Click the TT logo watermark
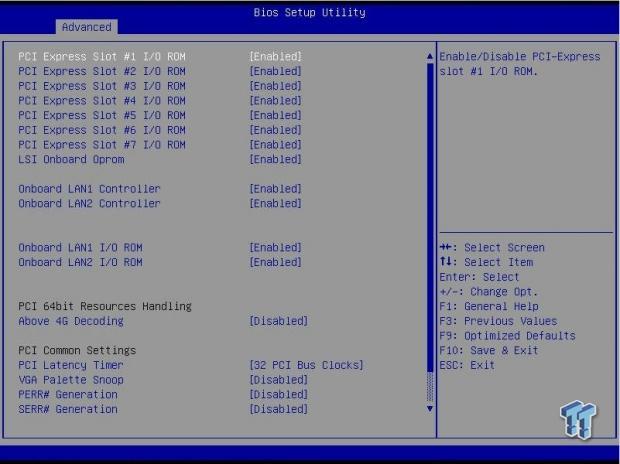Screen dimensions: 620x464 coord(578,420)
